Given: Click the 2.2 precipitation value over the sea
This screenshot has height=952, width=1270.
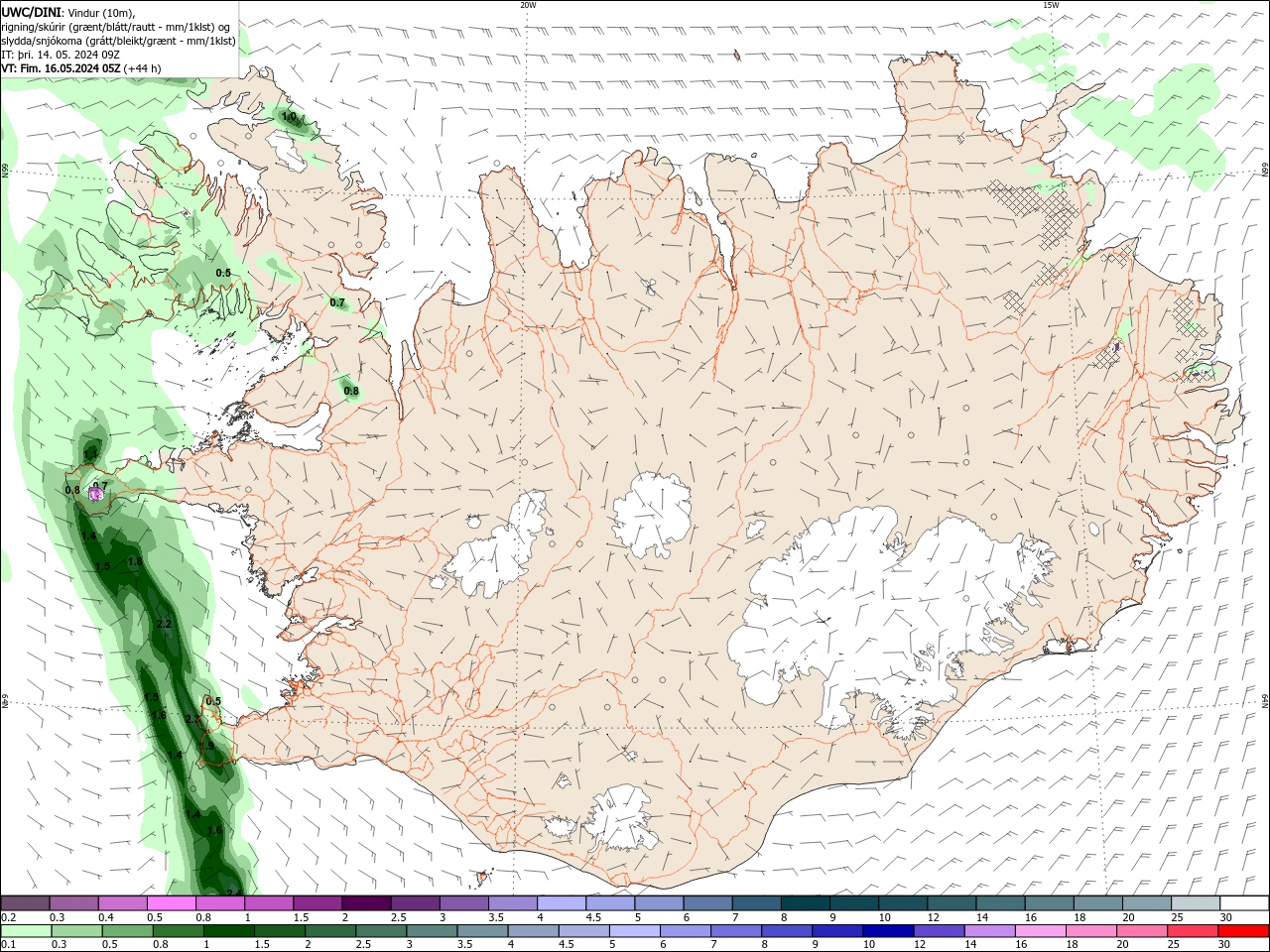Looking at the screenshot, I should 165,624.
